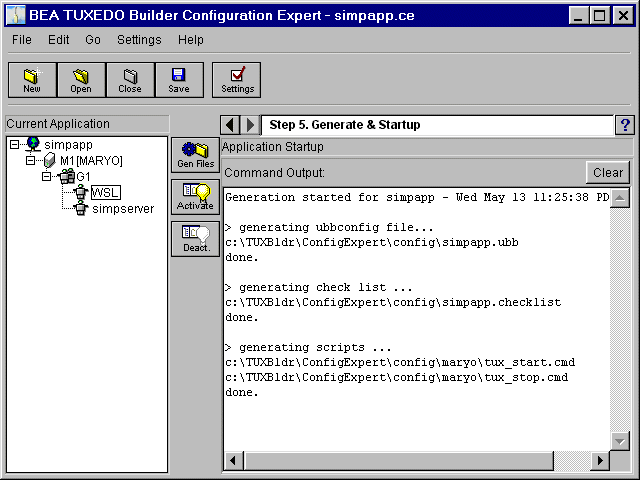640x480 pixels.
Task: Open the File menu
Action: (22, 40)
